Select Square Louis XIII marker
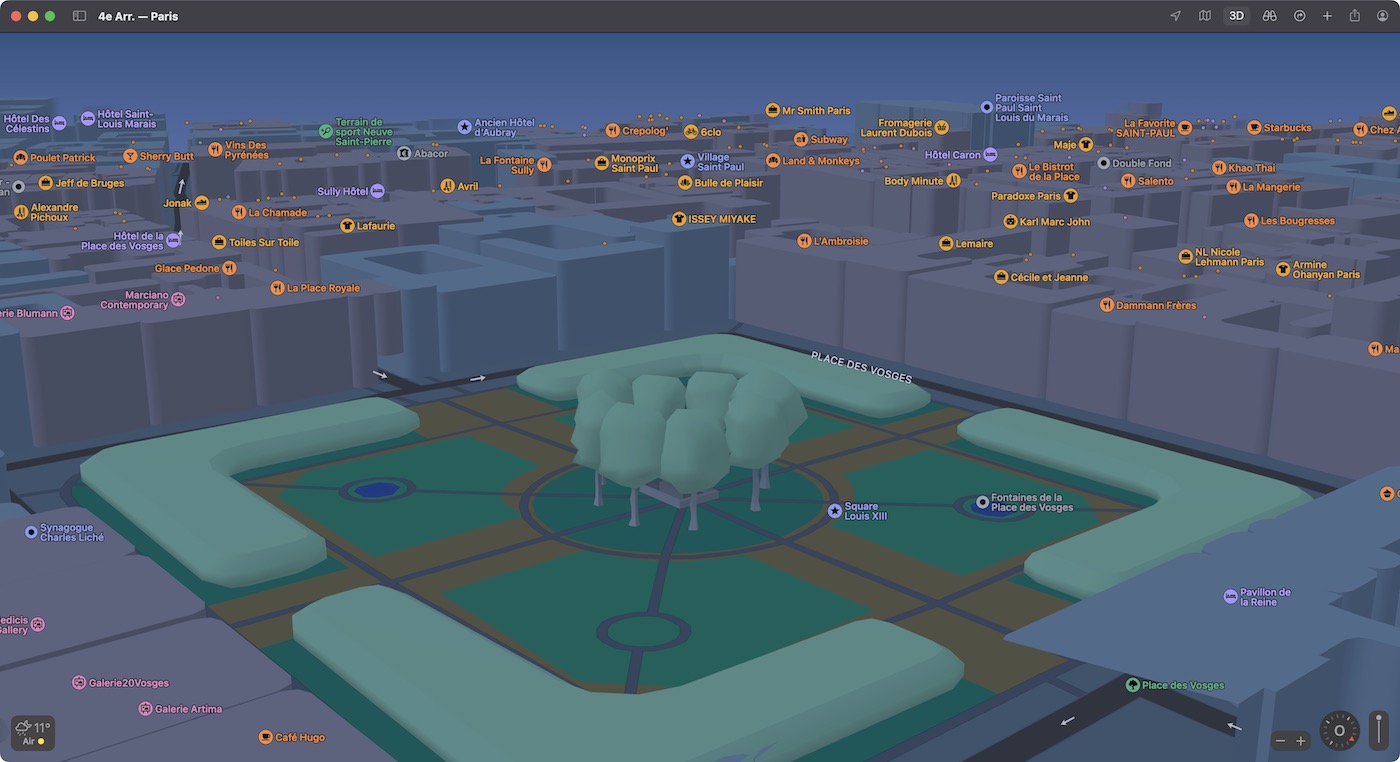The image size is (1400, 762). pyautogui.click(x=835, y=511)
